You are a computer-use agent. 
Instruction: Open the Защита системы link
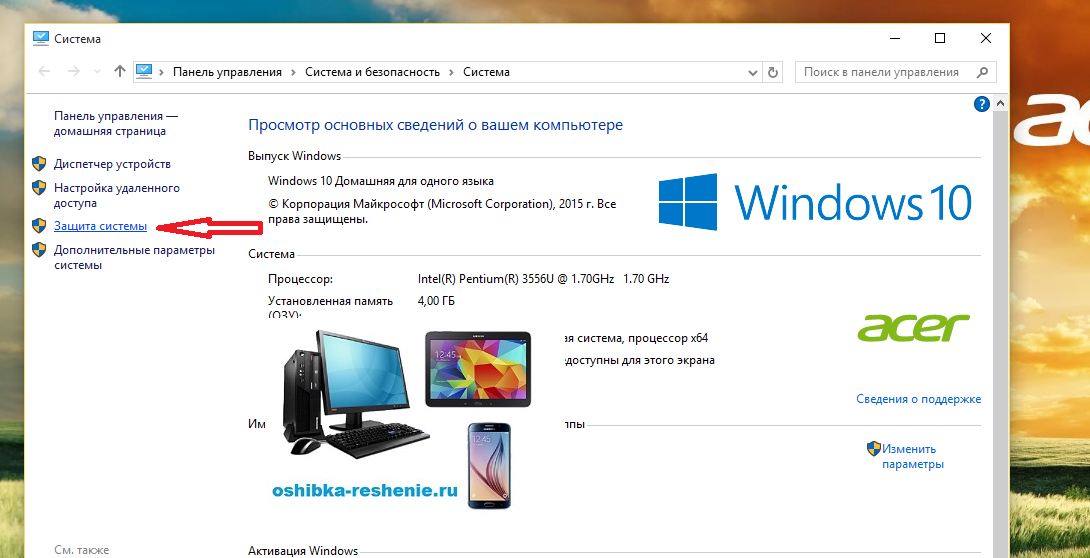tap(100, 226)
